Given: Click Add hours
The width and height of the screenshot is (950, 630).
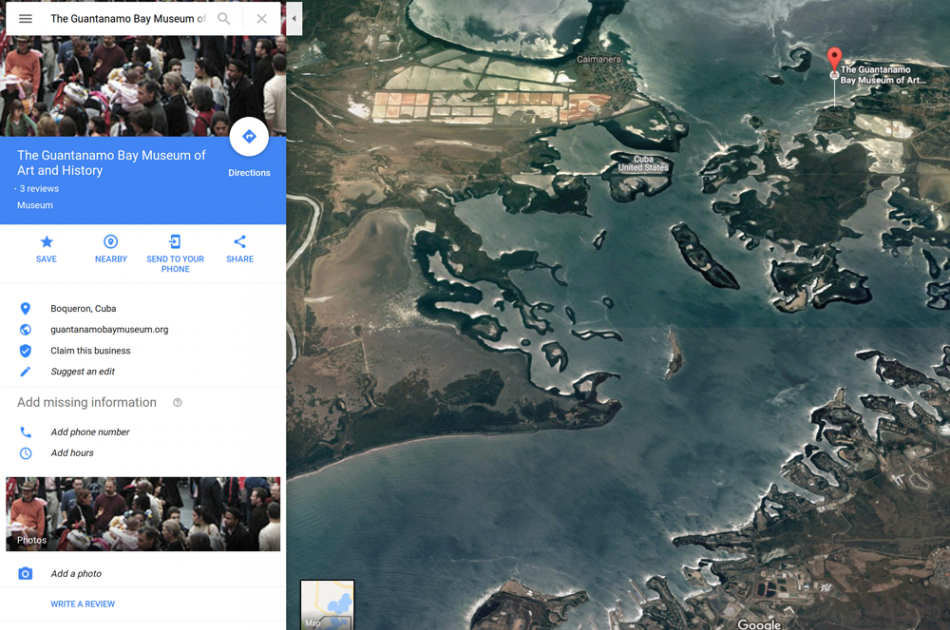Looking at the screenshot, I should point(72,453).
